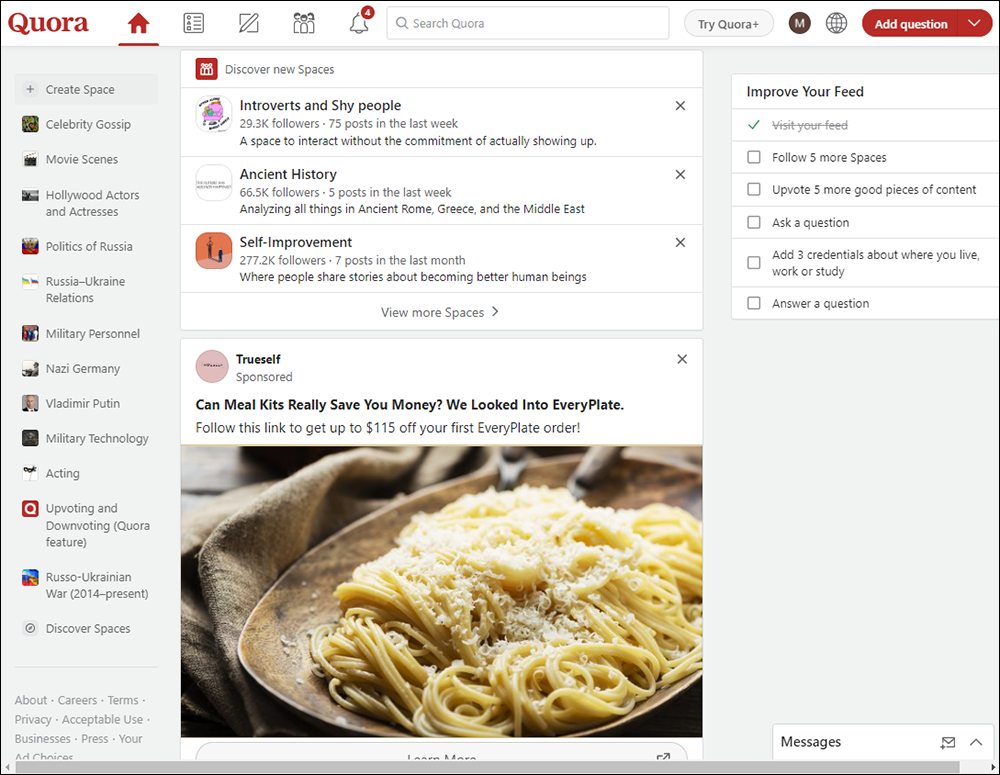
Task: Open notifications bell with 4 badge
Action: 360,22
